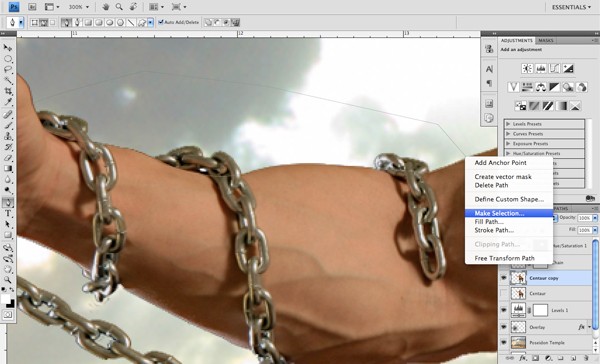This screenshot has width=600, height=364.
Task: Select the Eraser tool
Action: coord(8,158)
